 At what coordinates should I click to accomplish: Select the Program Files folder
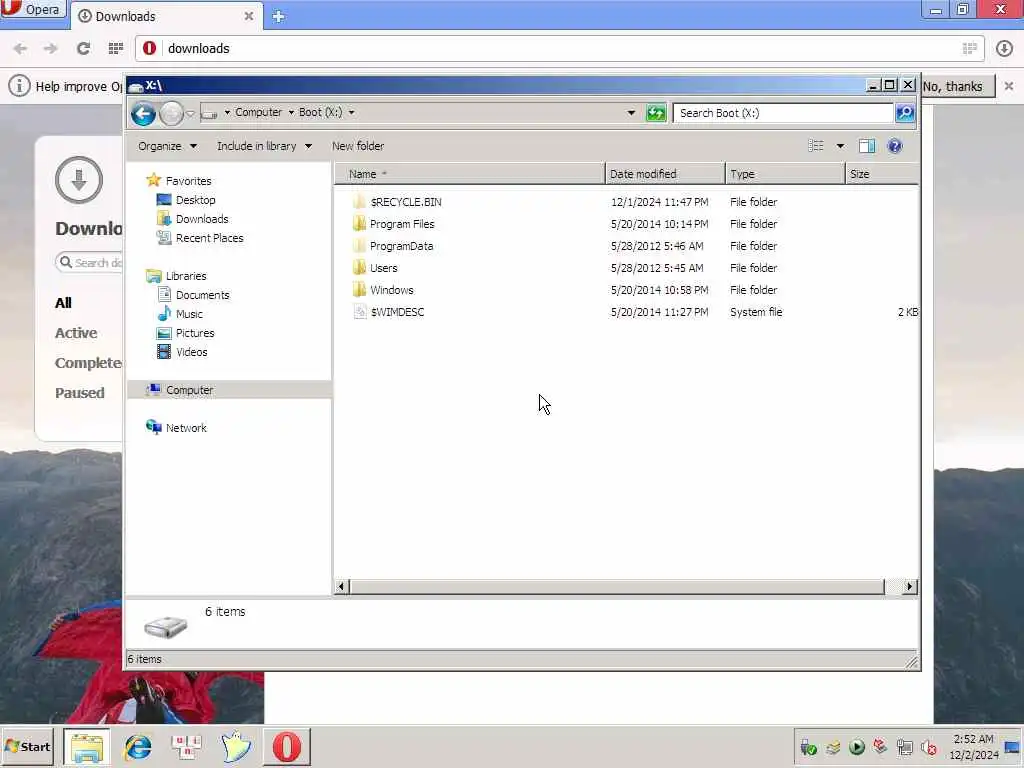click(402, 224)
